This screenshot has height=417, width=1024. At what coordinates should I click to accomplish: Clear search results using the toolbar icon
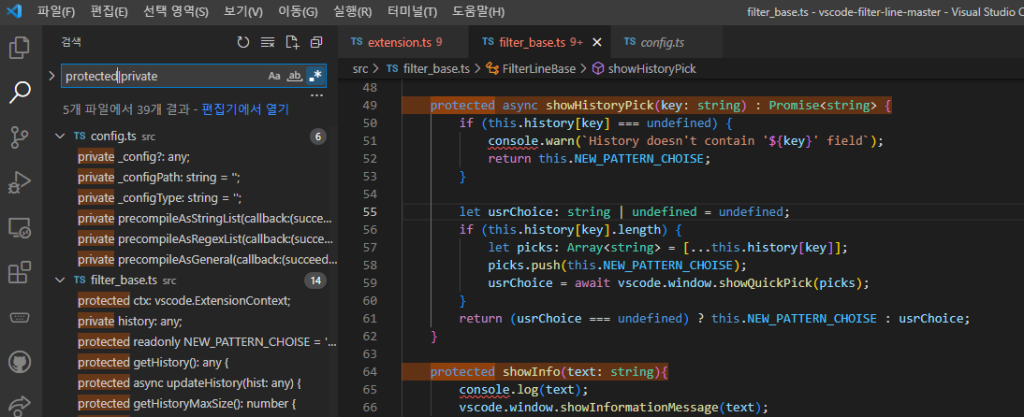[x=267, y=42]
